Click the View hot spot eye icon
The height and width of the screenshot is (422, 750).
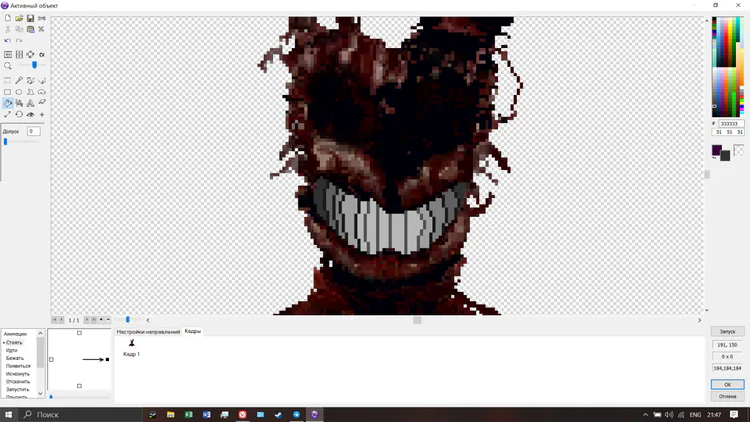[x=30, y=114]
